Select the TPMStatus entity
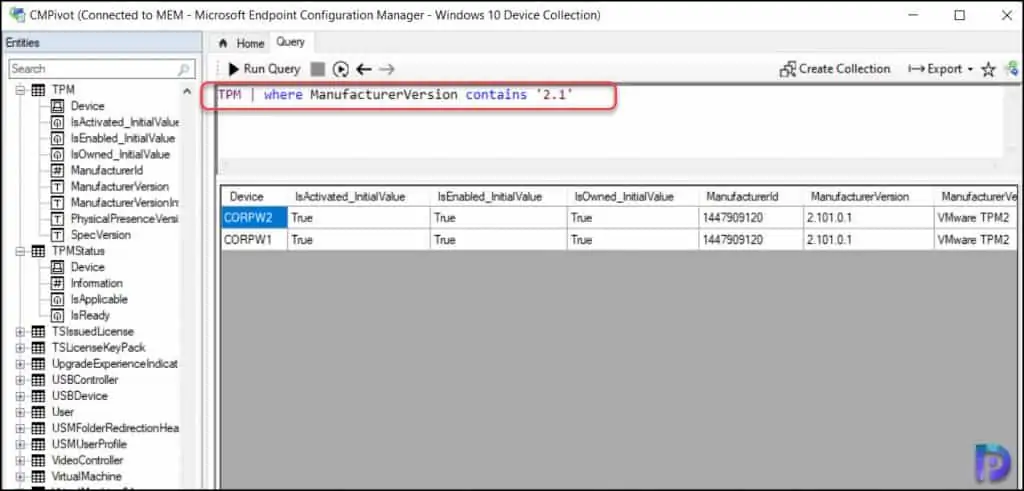Image resolution: width=1024 pixels, height=491 pixels. coord(78,251)
